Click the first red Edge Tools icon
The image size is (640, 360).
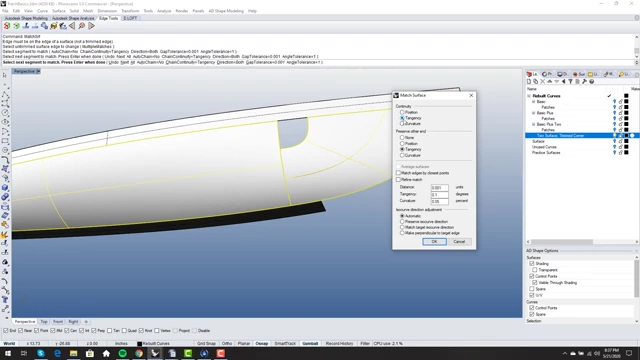tap(7, 26)
